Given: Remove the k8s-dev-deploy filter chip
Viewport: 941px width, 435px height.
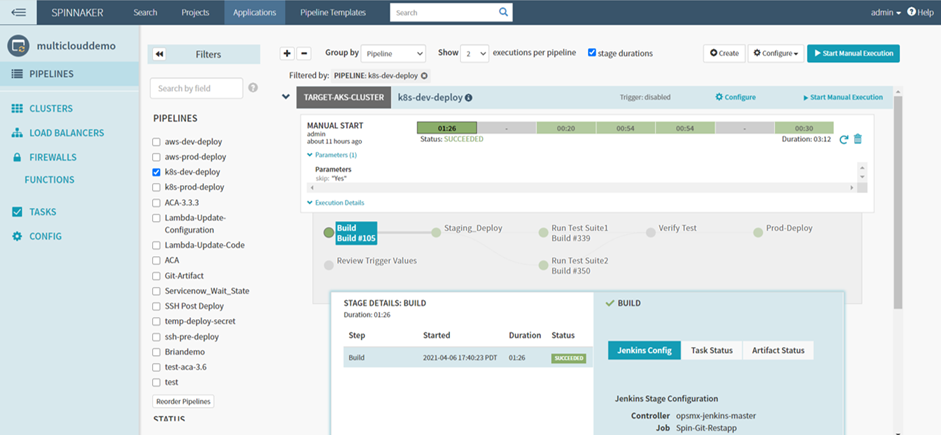Looking at the screenshot, I should 424,75.
